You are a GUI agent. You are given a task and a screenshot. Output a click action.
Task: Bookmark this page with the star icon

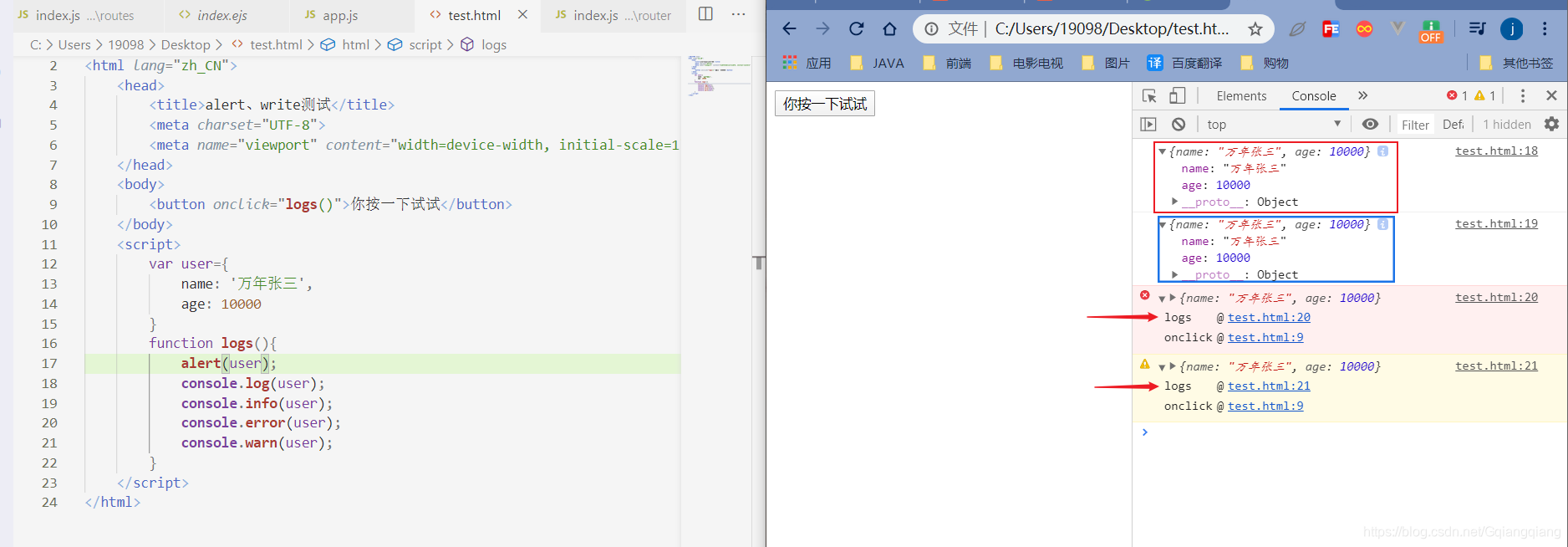coord(1255,29)
